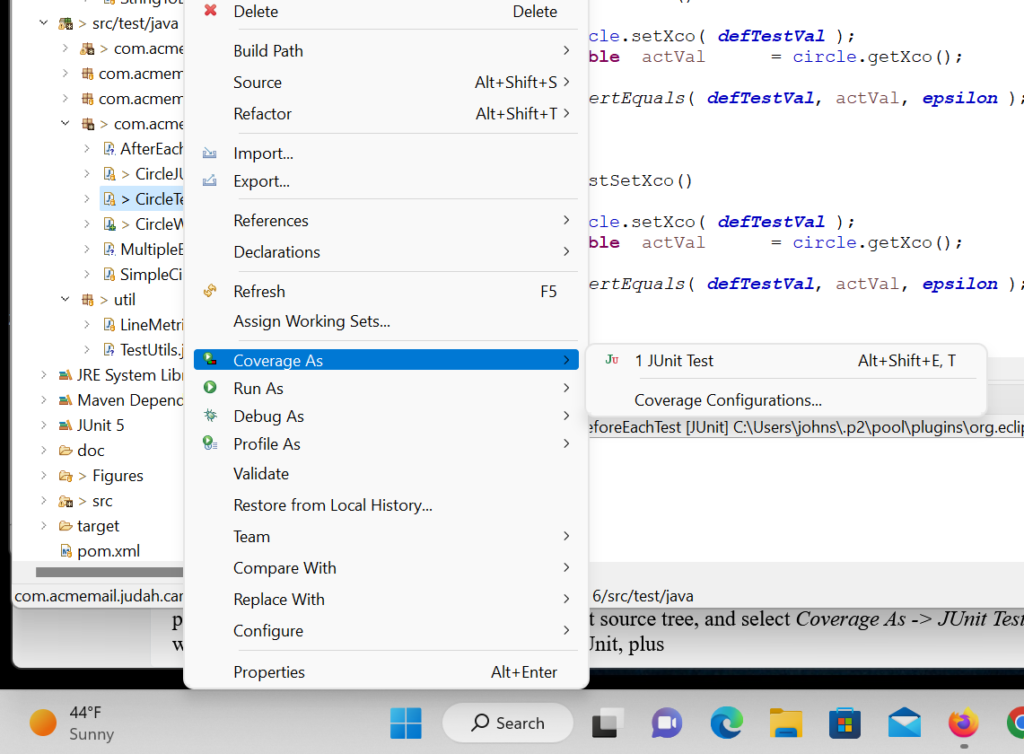1024x754 pixels.
Task: Click the taskbar Search box
Action: (508, 722)
